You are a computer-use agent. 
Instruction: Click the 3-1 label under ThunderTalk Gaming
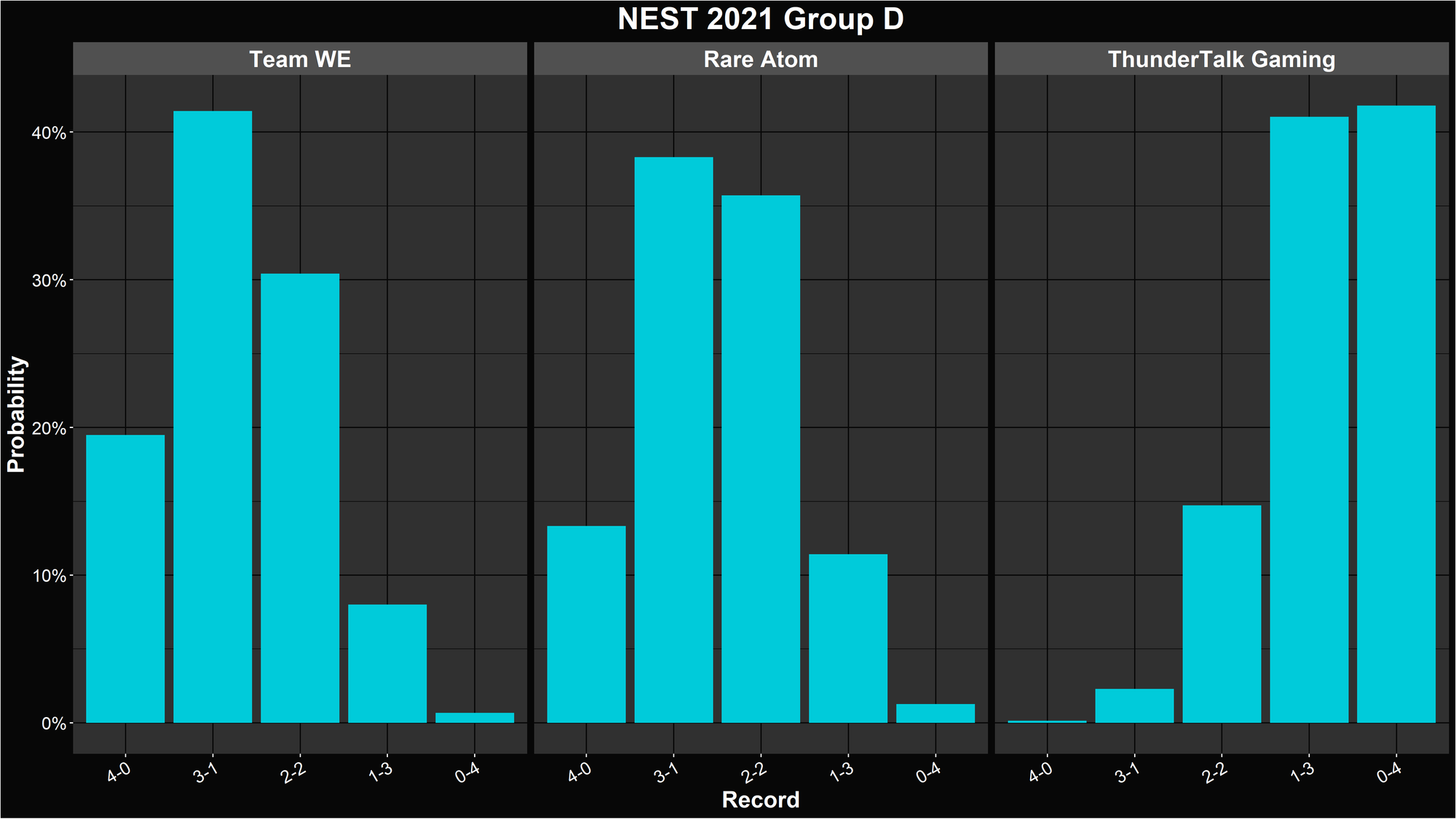pos(1128,773)
